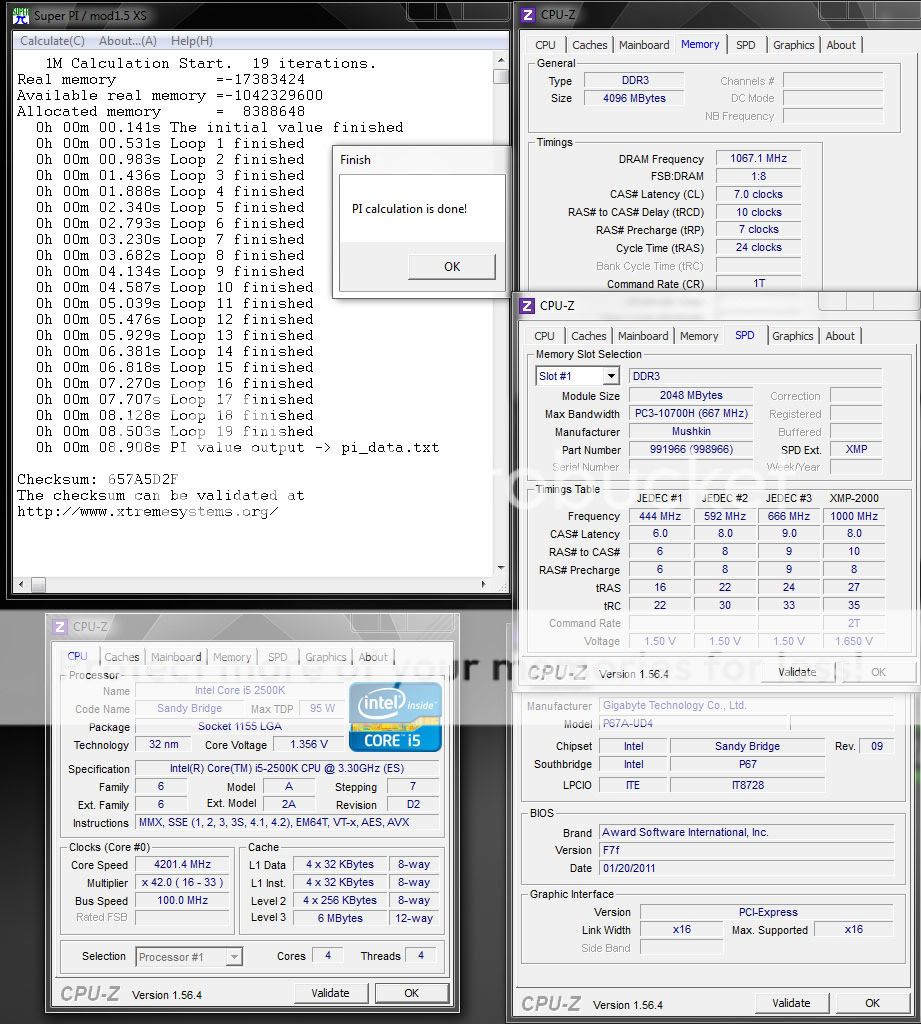Open About tab in CPU-Z CPU window
The height and width of the screenshot is (1024, 921).
[x=373, y=657]
